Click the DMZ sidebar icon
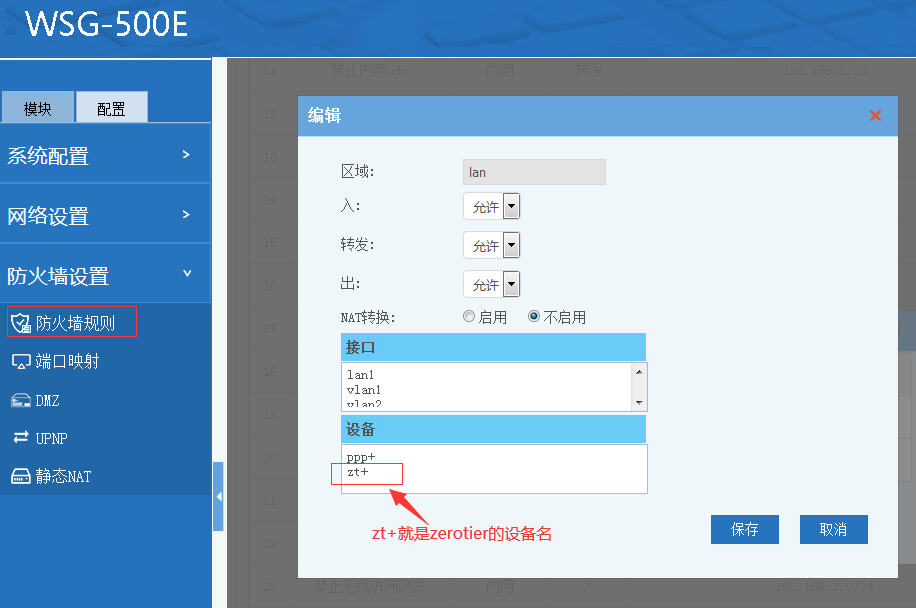Viewport: 916px width, 608px height. click(20, 400)
